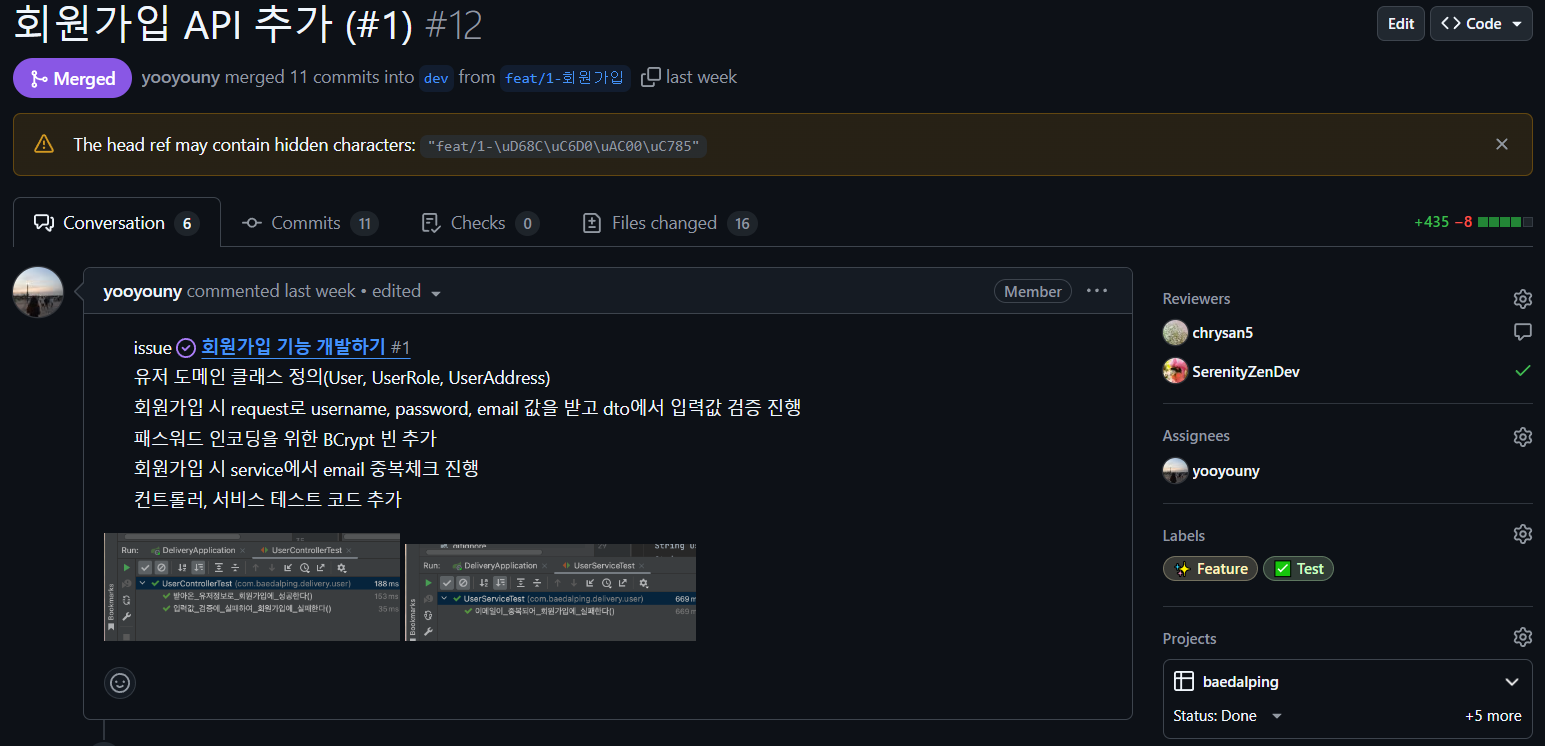Open the Assignees settings gear
This screenshot has height=746, width=1545.
coord(1522,436)
